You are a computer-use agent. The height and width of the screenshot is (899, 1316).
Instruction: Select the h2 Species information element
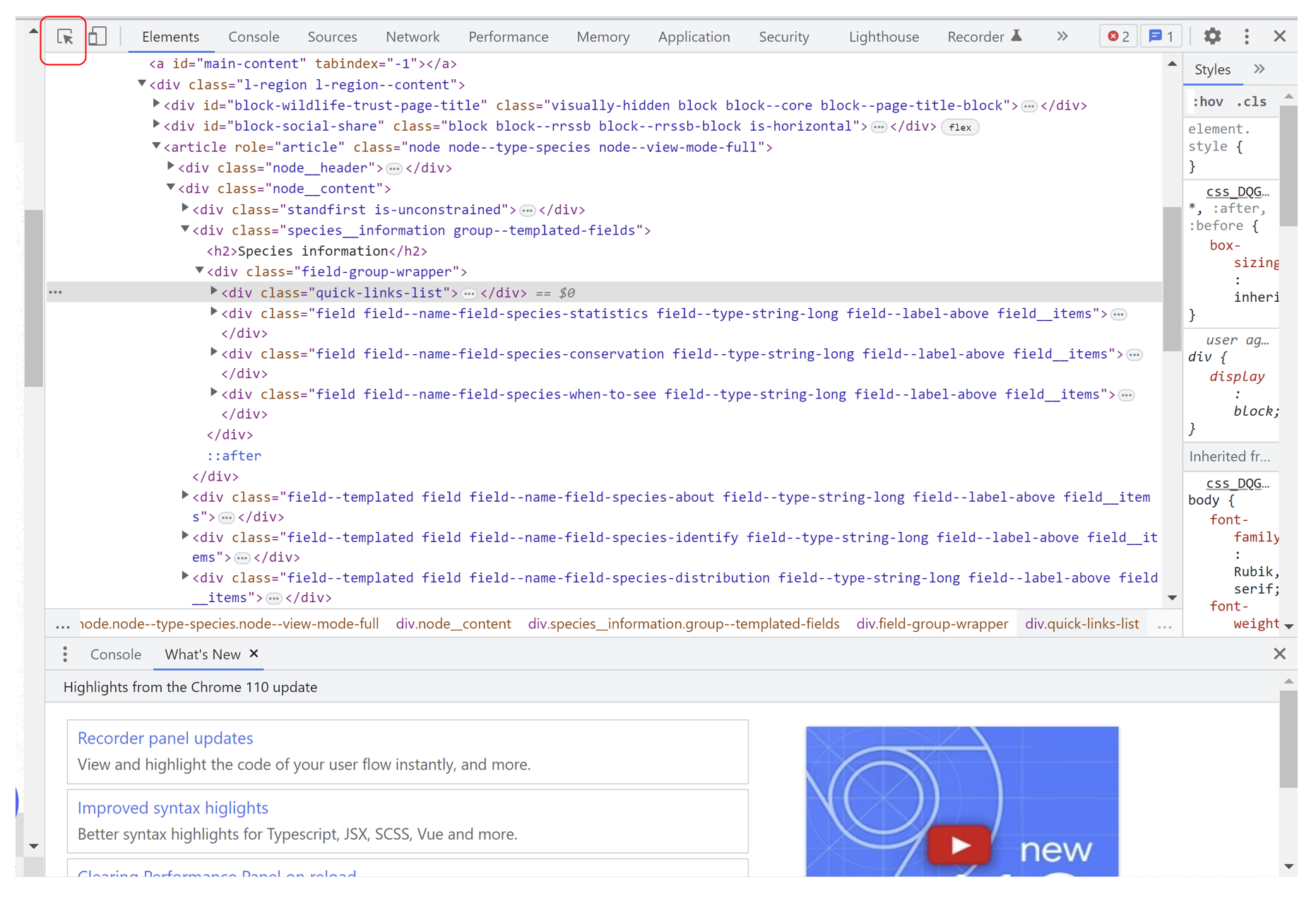tap(316, 251)
